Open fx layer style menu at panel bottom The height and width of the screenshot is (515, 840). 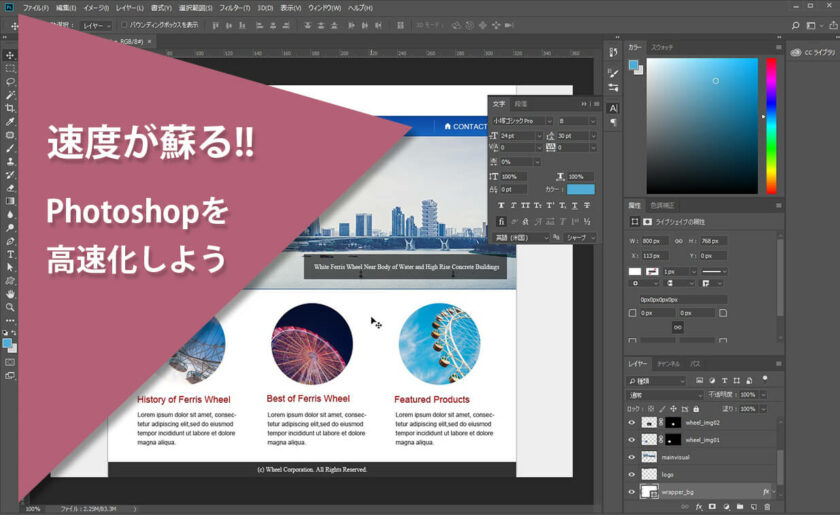pos(699,506)
